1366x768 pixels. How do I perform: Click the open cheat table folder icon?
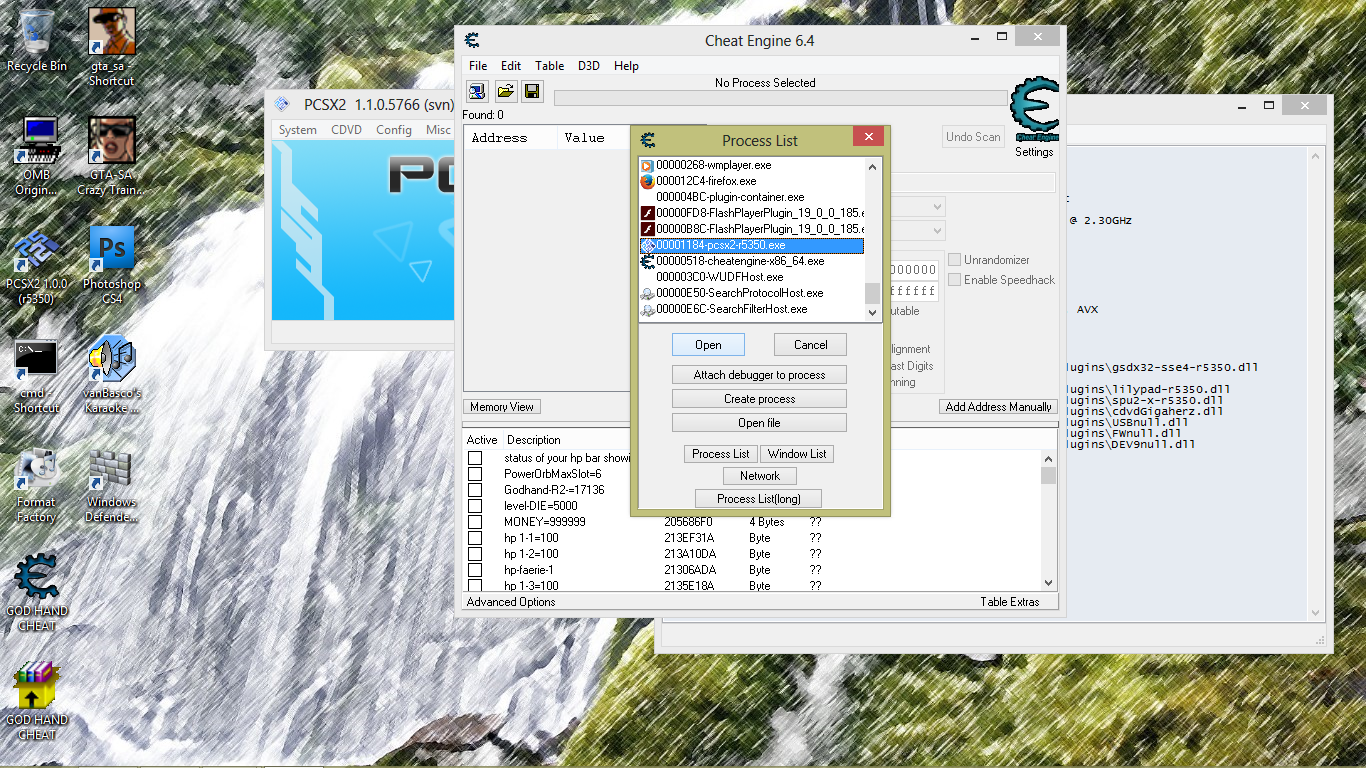(x=506, y=92)
